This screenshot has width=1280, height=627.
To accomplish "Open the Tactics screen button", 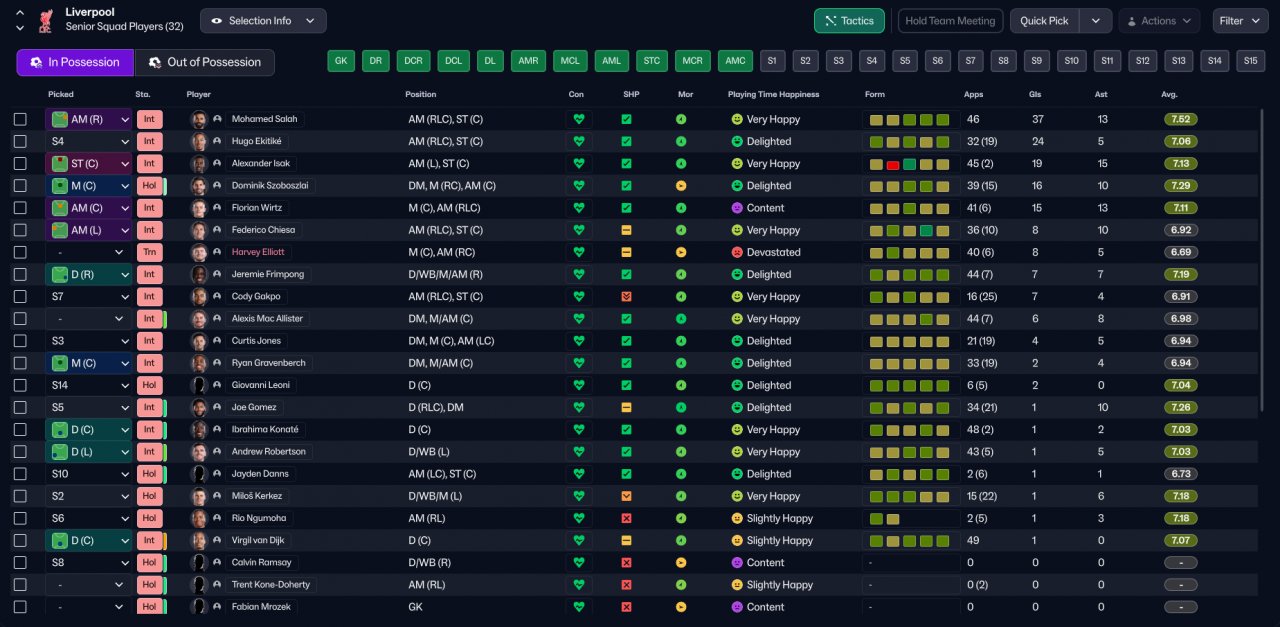I will click(849, 20).
